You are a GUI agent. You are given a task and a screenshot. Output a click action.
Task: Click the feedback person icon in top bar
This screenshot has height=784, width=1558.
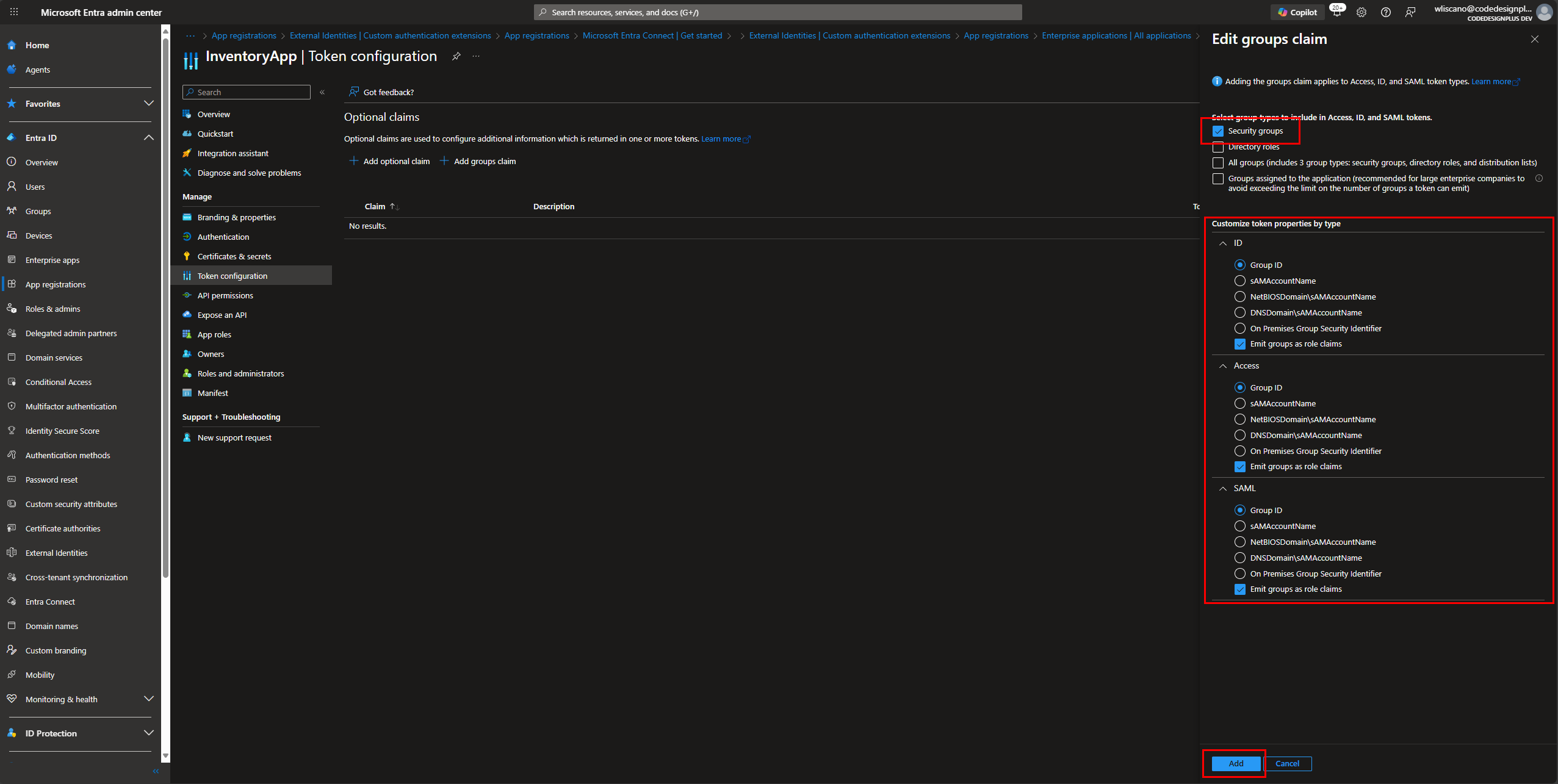pos(1410,12)
